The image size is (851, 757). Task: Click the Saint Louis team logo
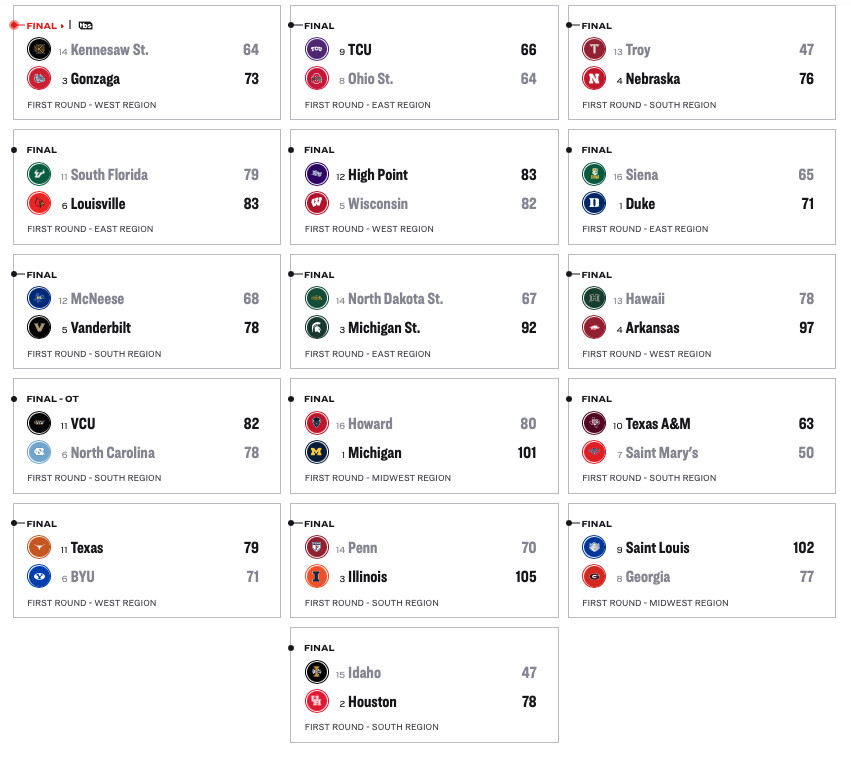594,548
